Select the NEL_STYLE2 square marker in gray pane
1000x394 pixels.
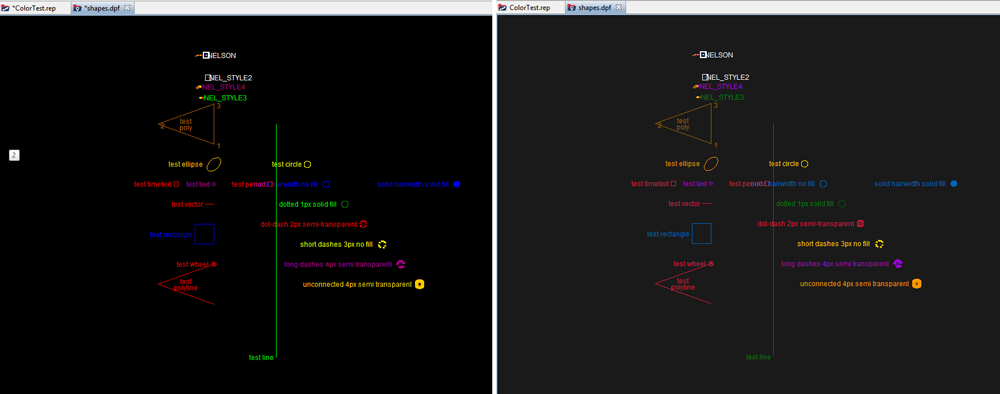tap(705, 77)
